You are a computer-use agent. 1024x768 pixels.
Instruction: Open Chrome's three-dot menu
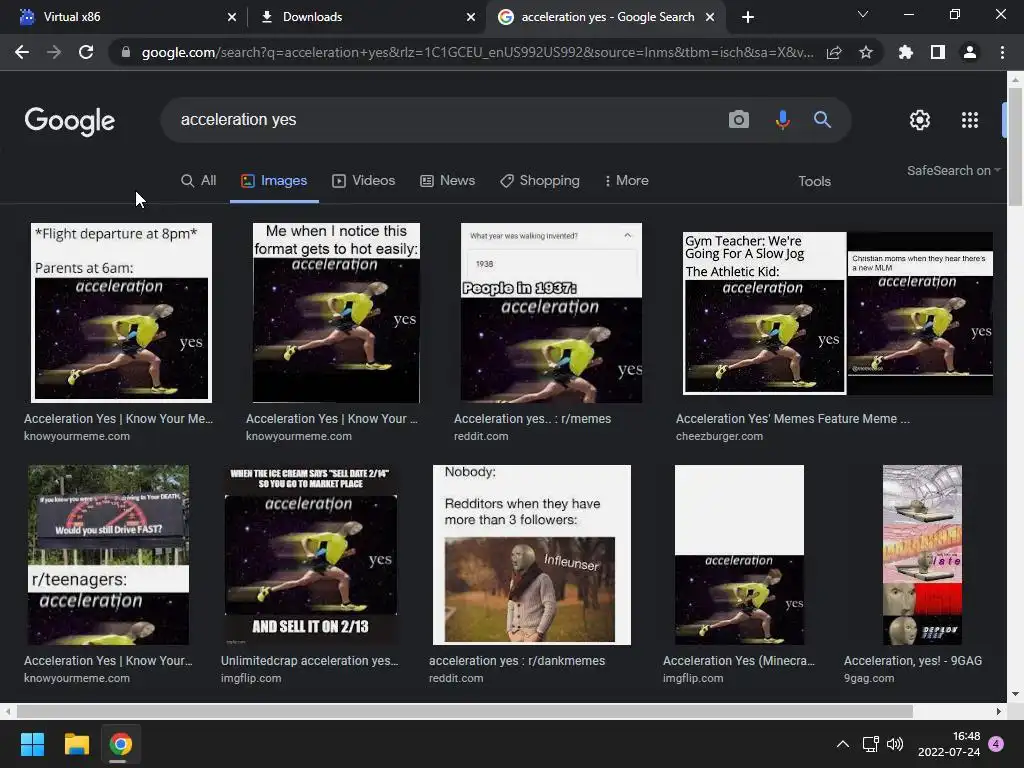tap(1002, 52)
